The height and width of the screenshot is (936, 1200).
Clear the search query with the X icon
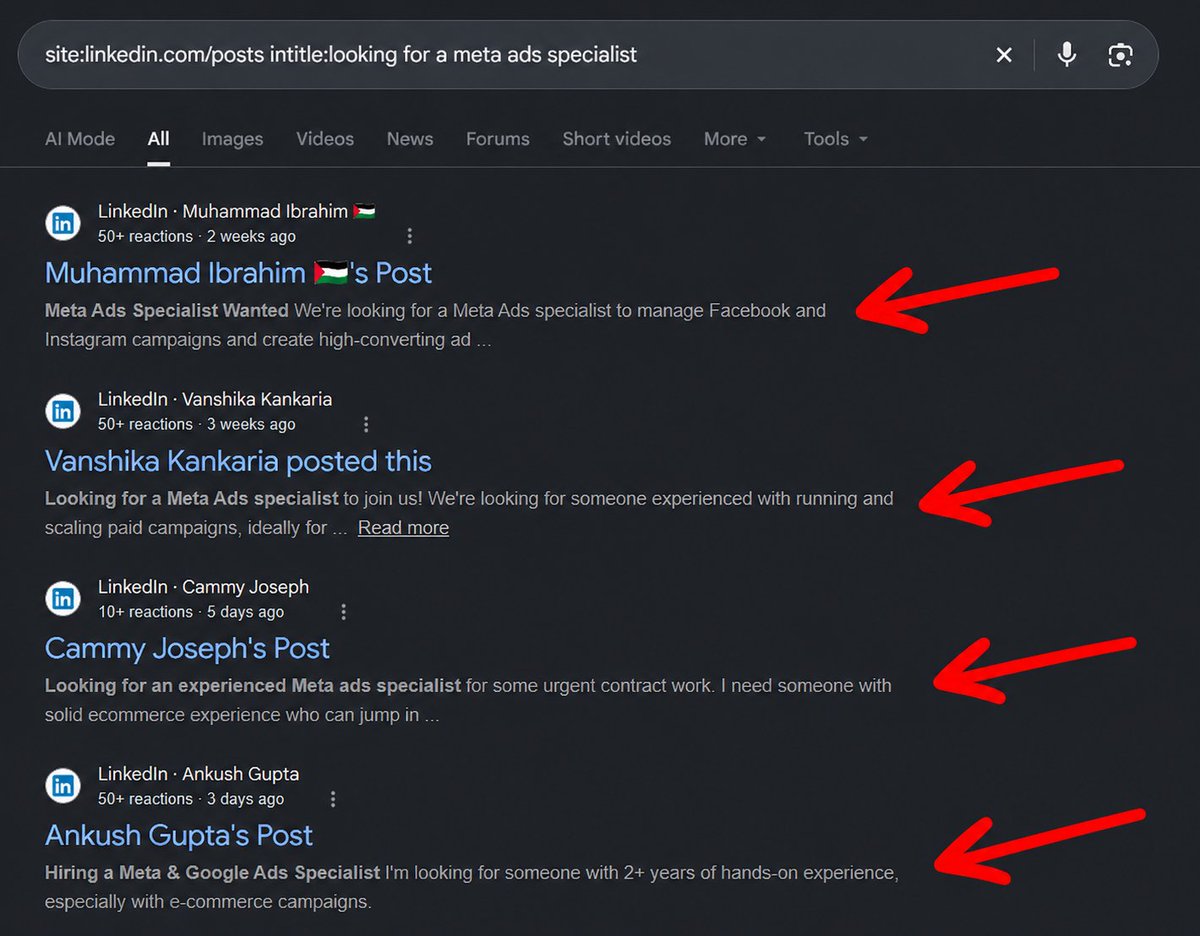point(1004,55)
